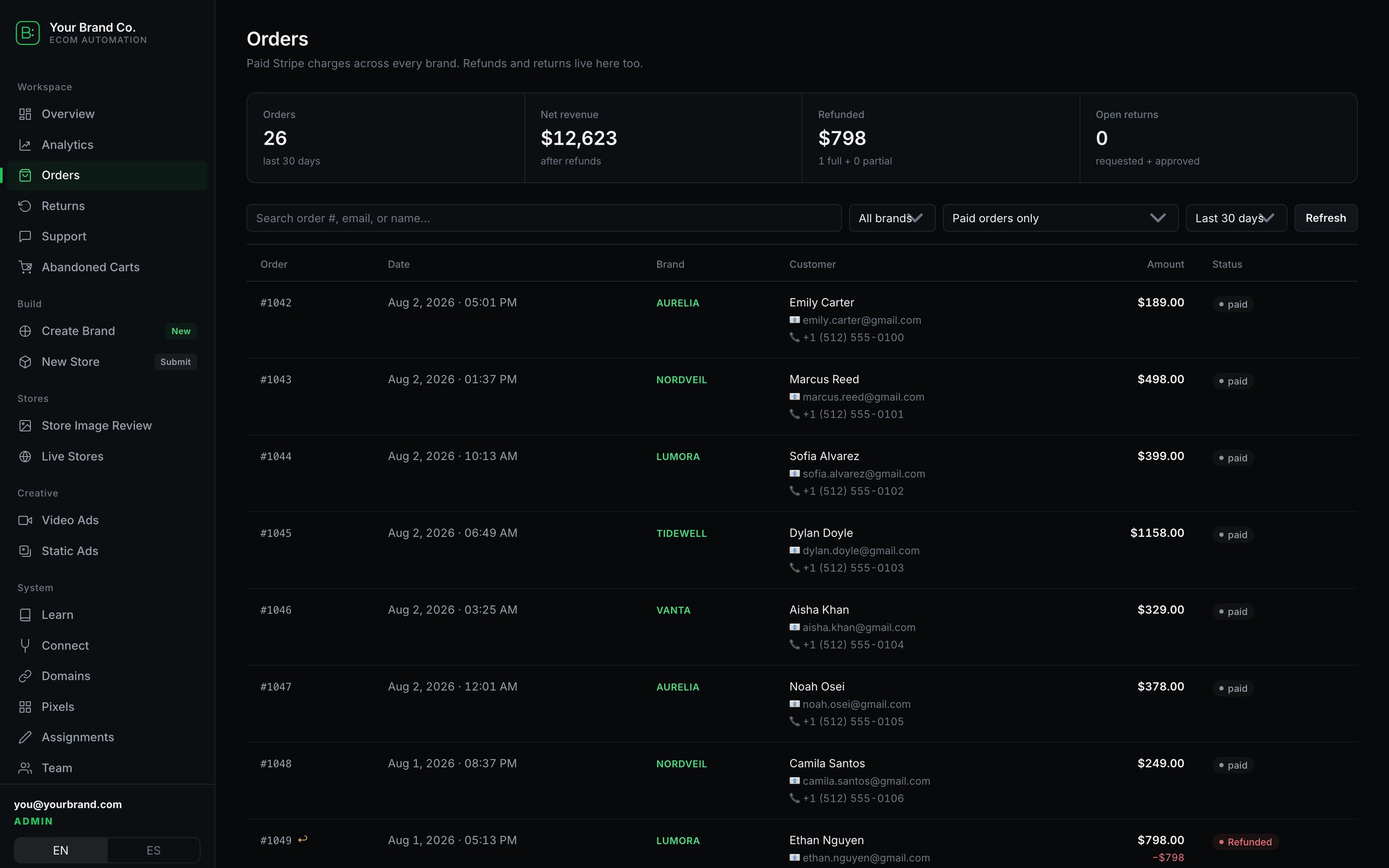The image size is (1389, 868).
Task: Click the Video Ads camera icon
Action: [25, 520]
